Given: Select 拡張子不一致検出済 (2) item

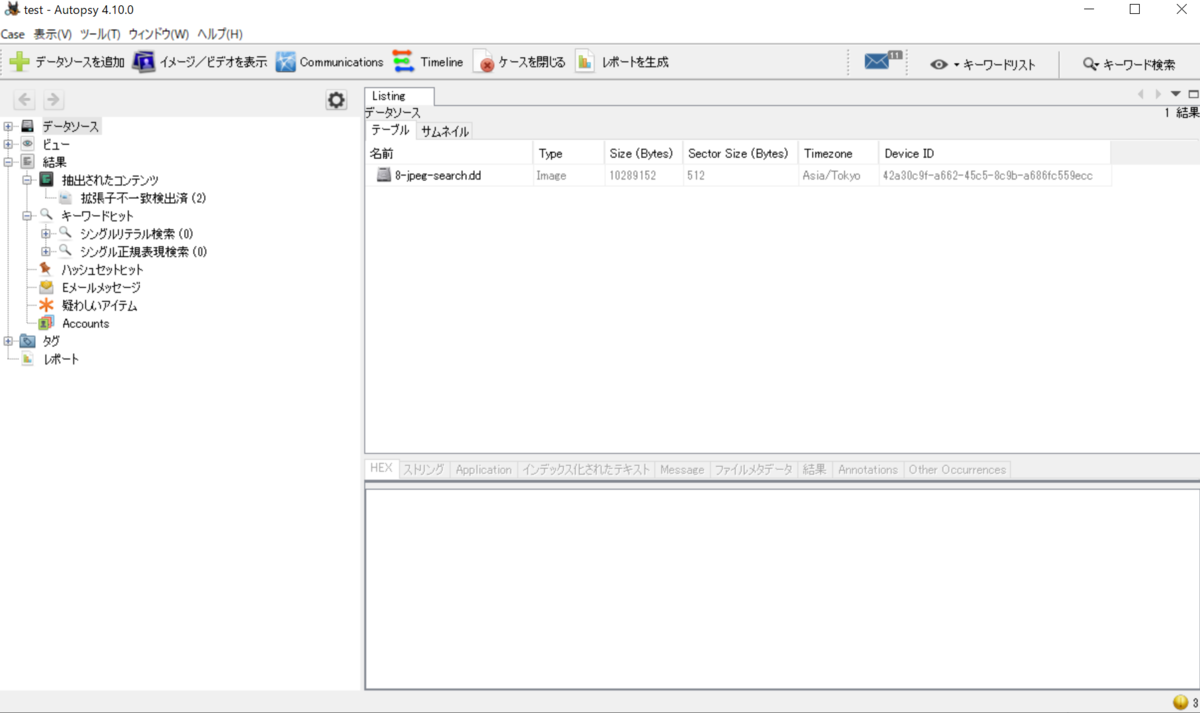Looking at the screenshot, I should (x=143, y=198).
